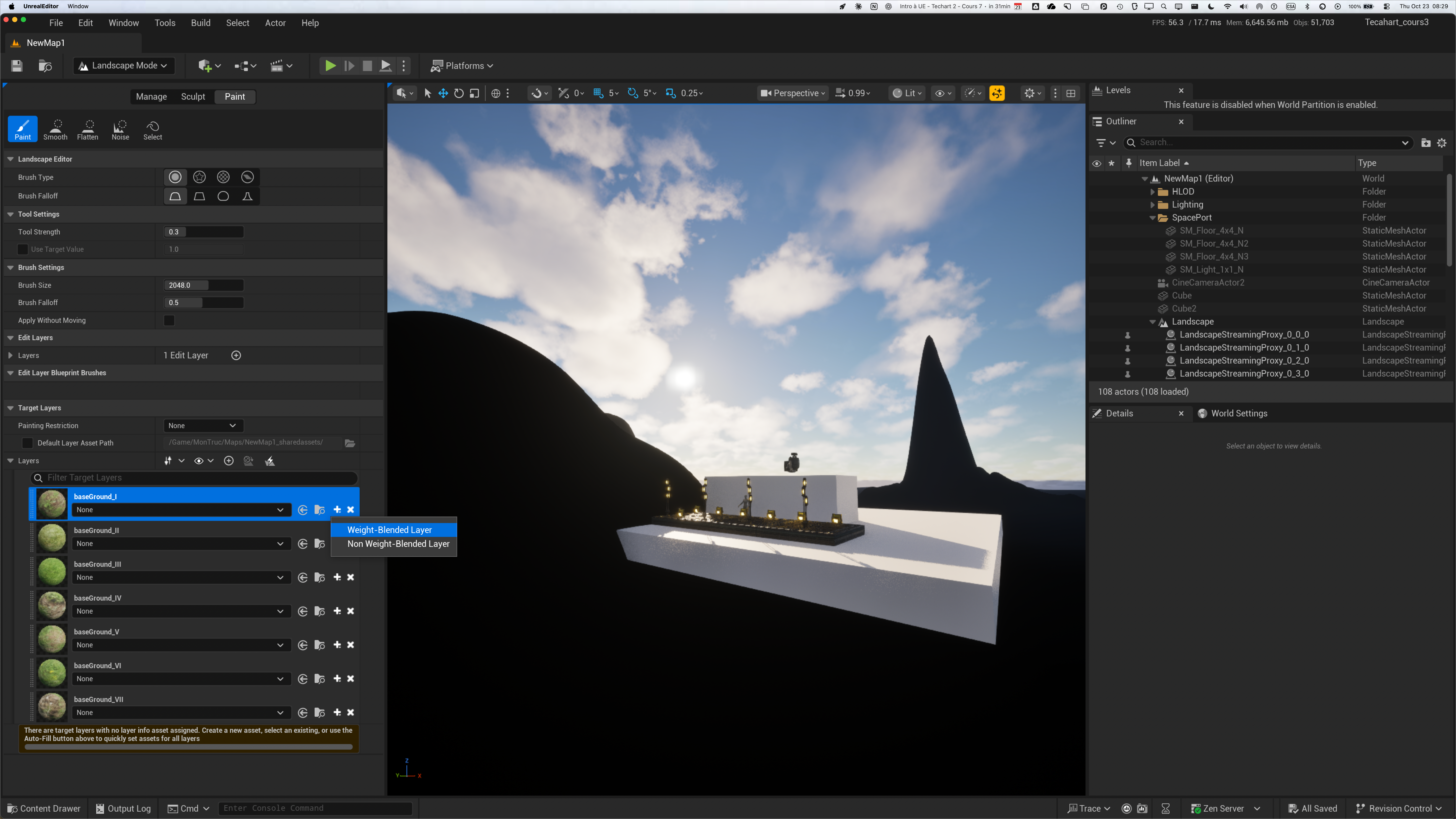This screenshot has height=819, width=1456.
Task: Adjust the Brush Size slider
Action: pos(204,285)
